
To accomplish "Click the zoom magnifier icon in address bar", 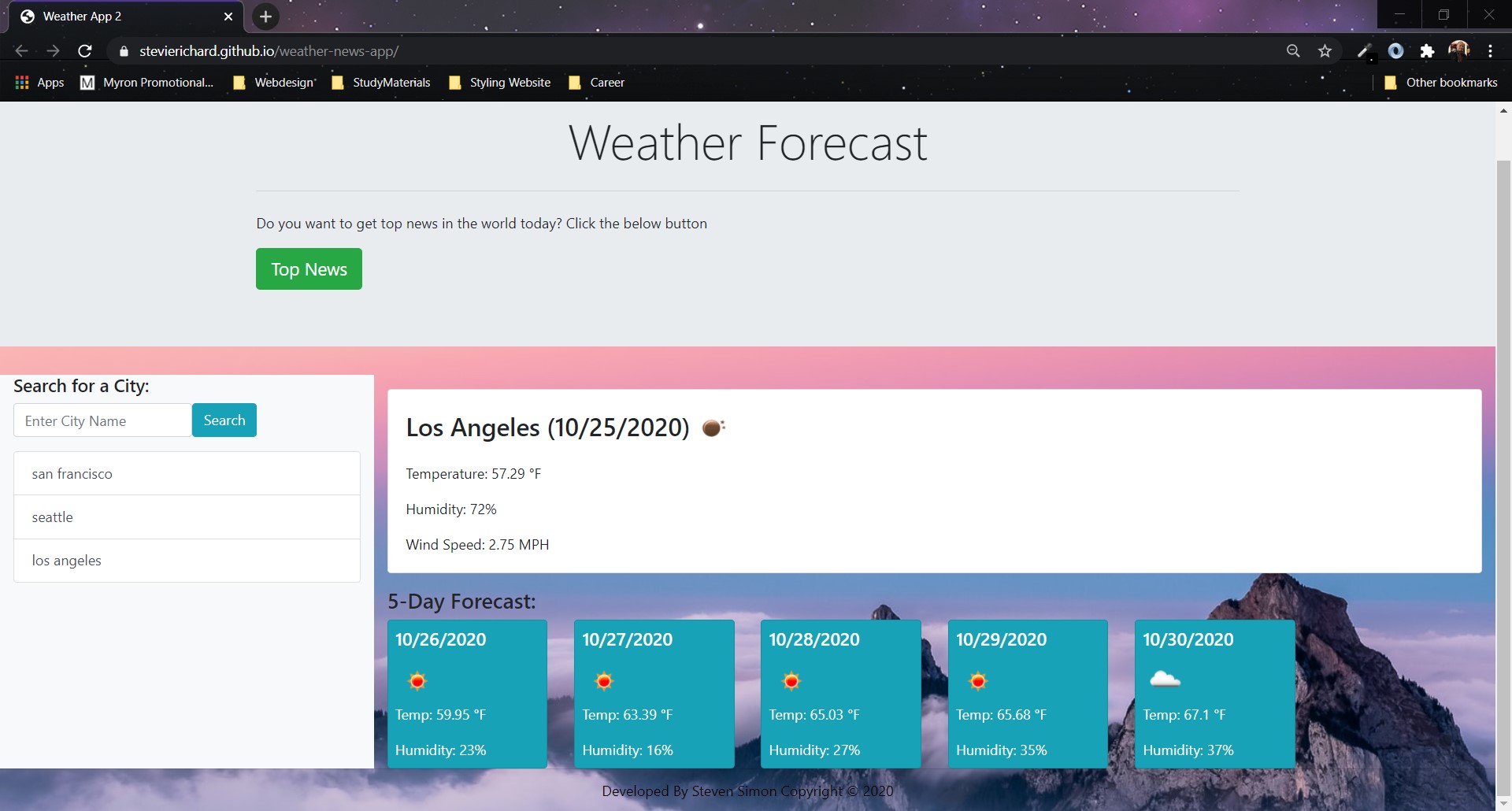I will coord(1293,51).
